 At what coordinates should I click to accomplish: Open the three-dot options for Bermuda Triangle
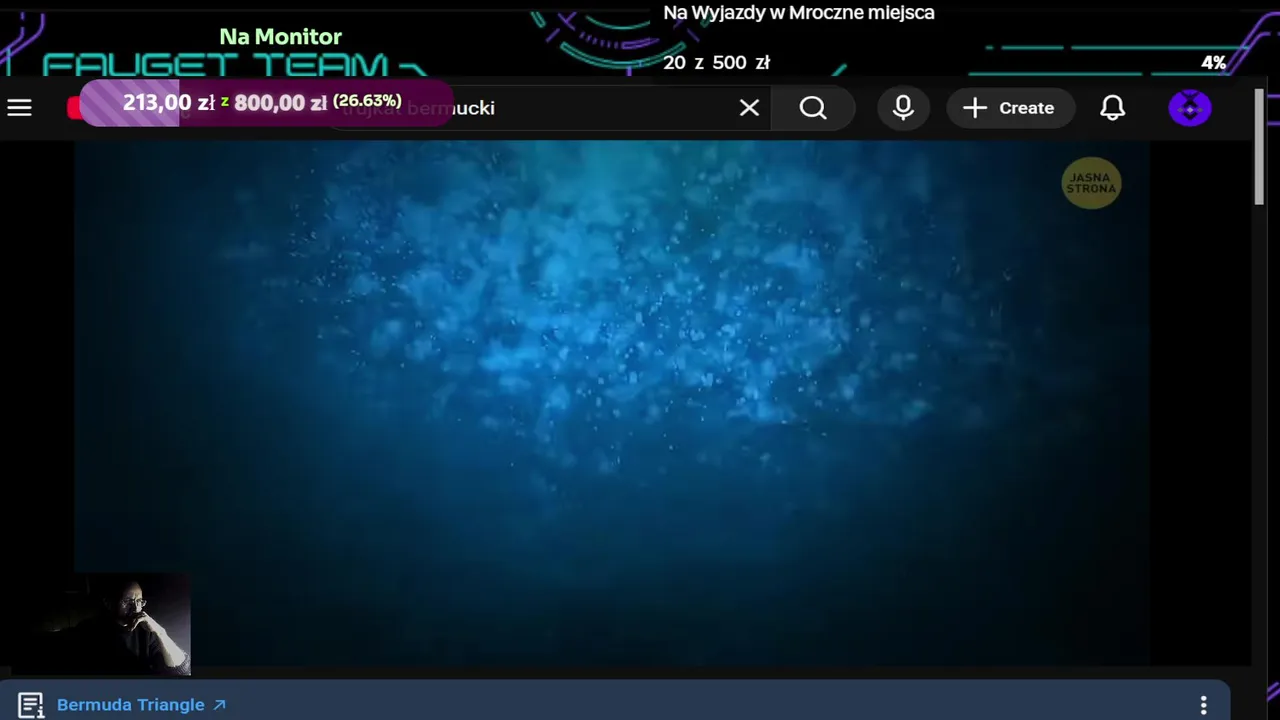(x=1204, y=705)
